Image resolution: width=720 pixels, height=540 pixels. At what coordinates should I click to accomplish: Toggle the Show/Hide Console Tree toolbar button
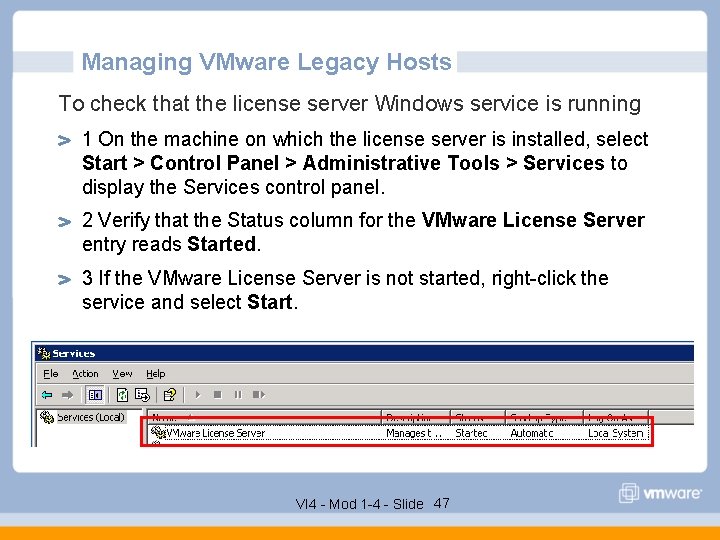coord(95,394)
